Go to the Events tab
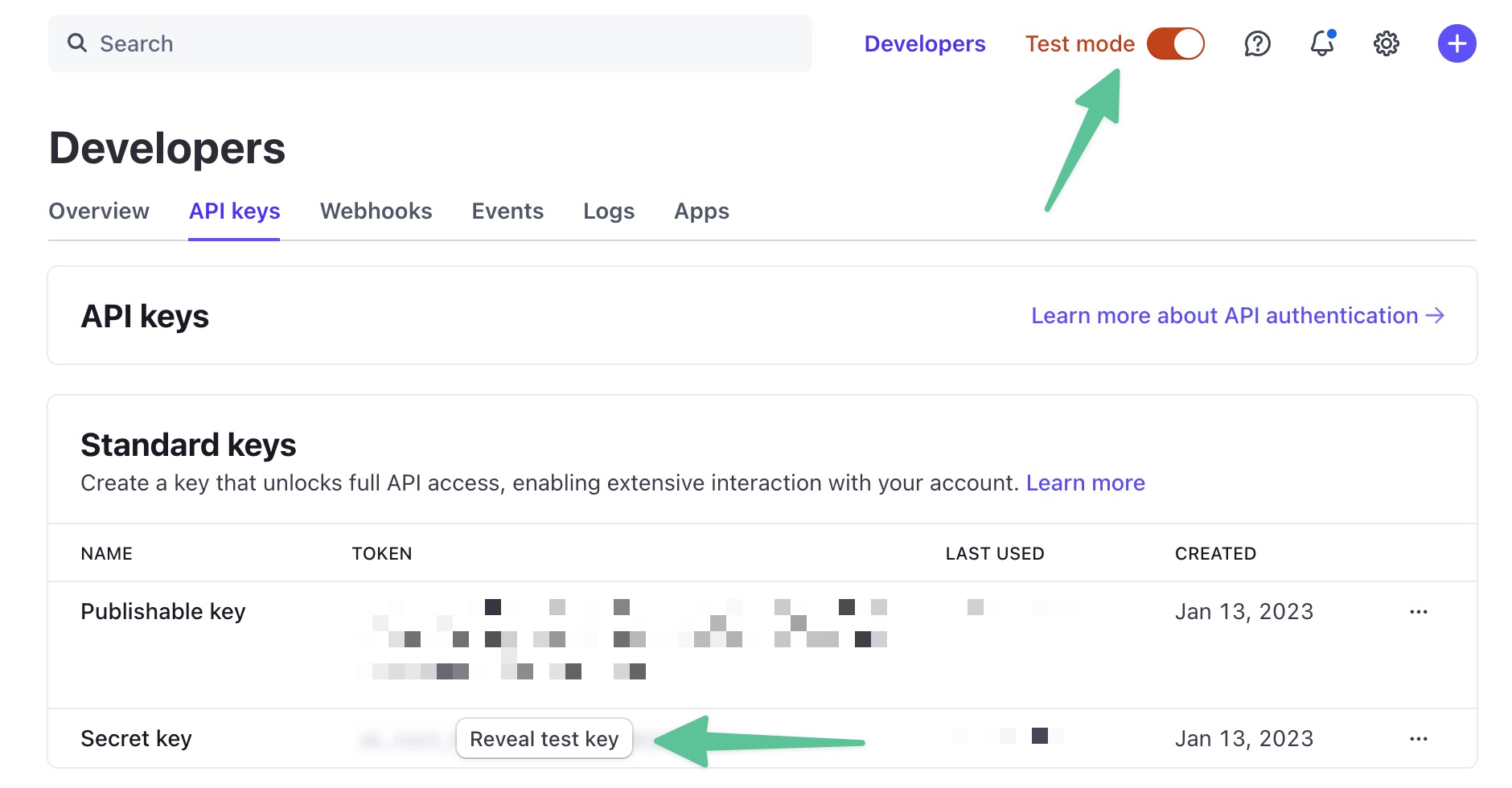 click(507, 211)
